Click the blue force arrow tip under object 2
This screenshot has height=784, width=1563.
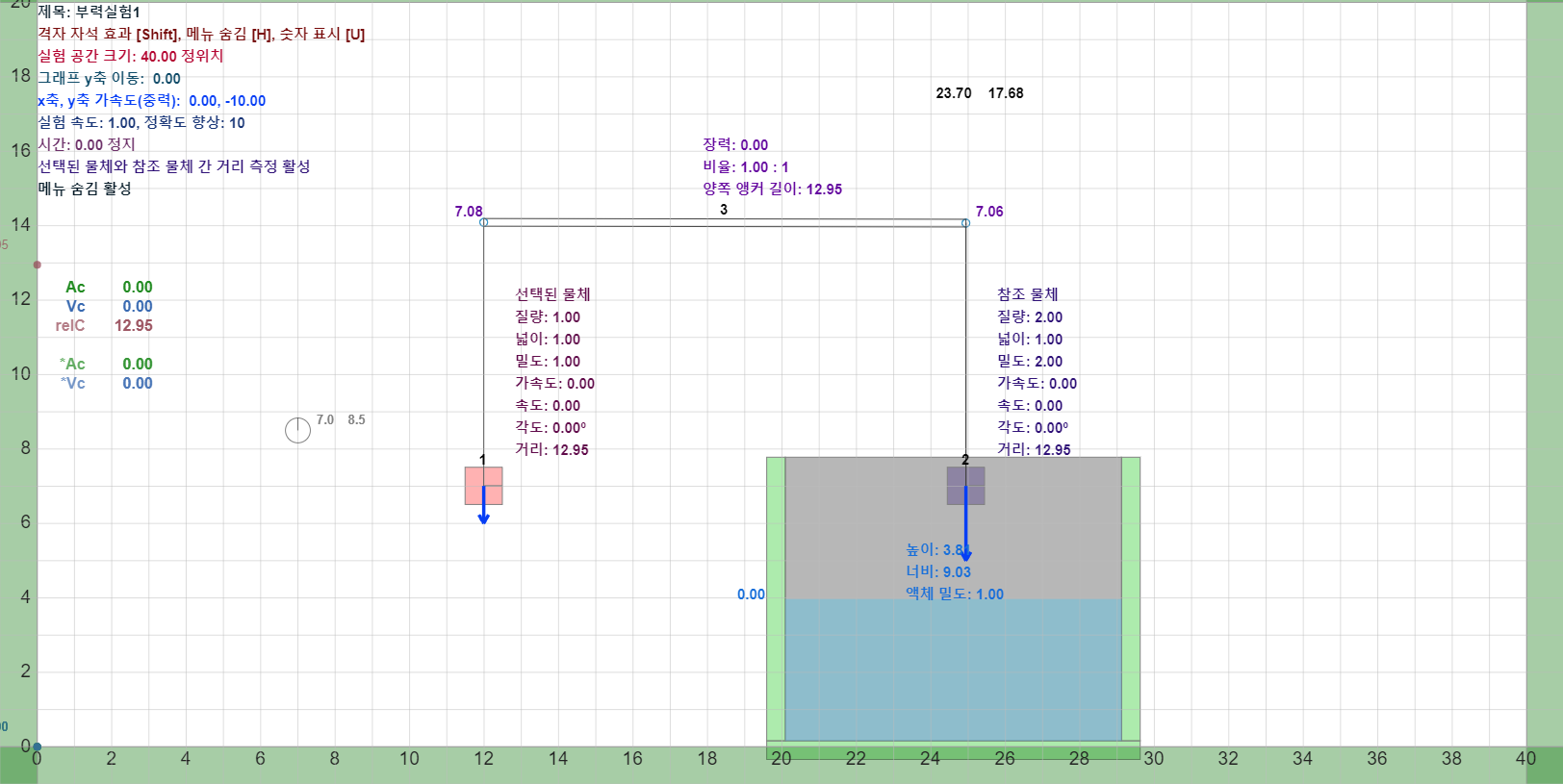click(965, 555)
